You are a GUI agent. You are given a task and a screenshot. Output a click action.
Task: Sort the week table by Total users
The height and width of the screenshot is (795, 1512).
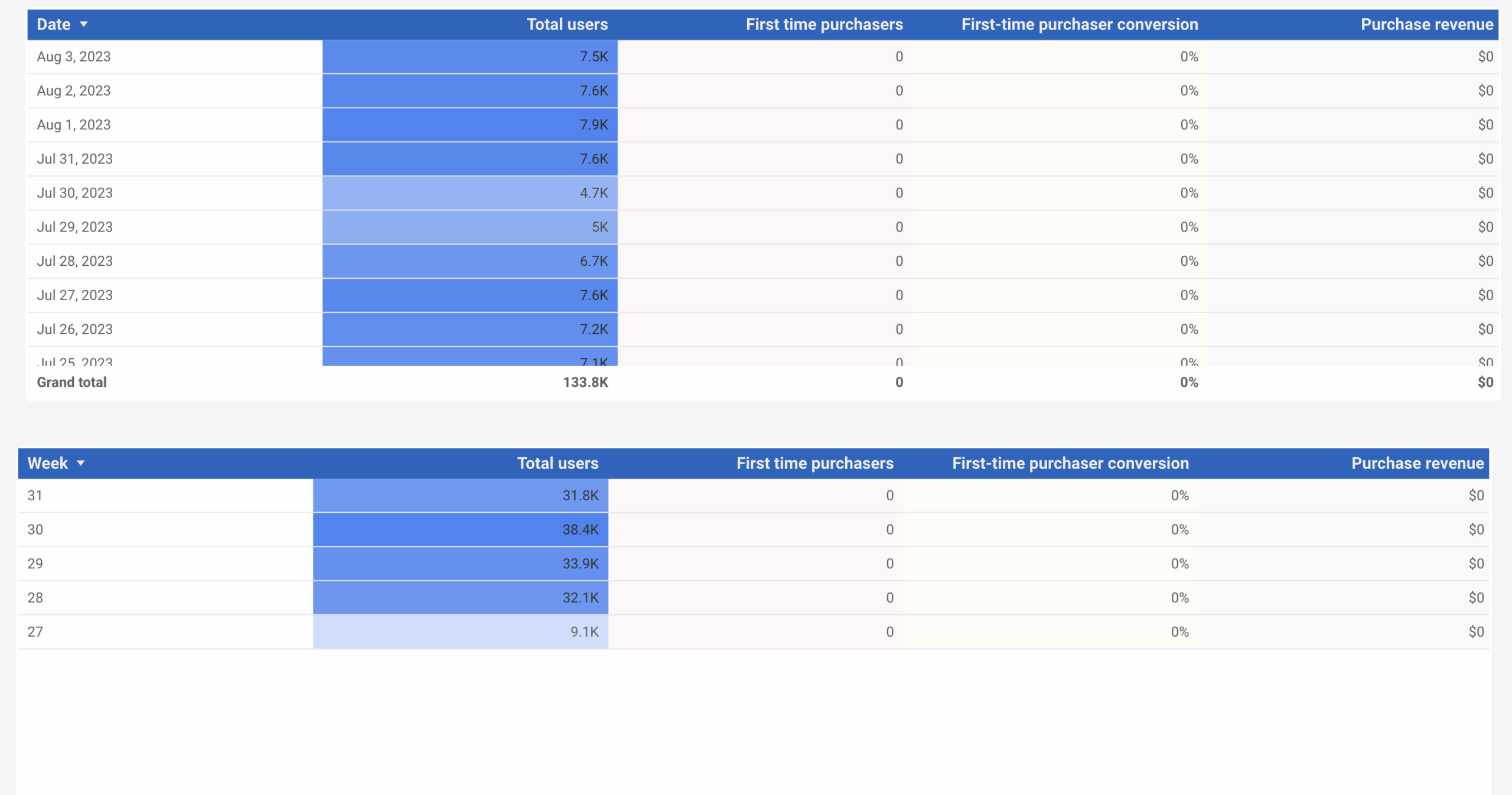click(557, 463)
